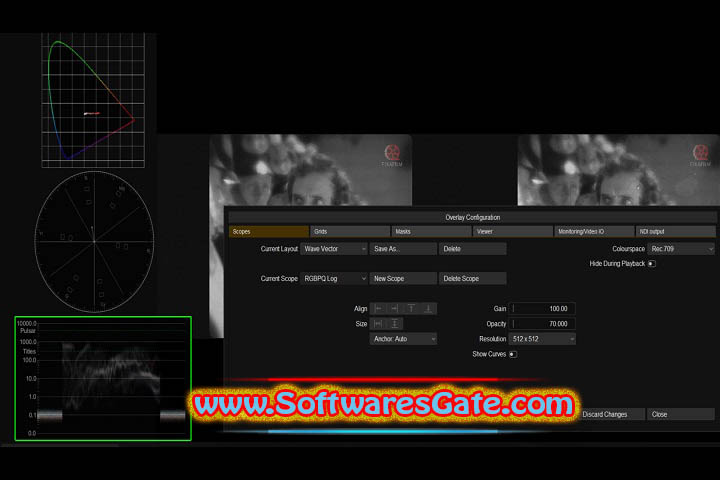720x480 pixels.
Task: Open the Monitoring/Video IO tab
Action: point(594,232)
